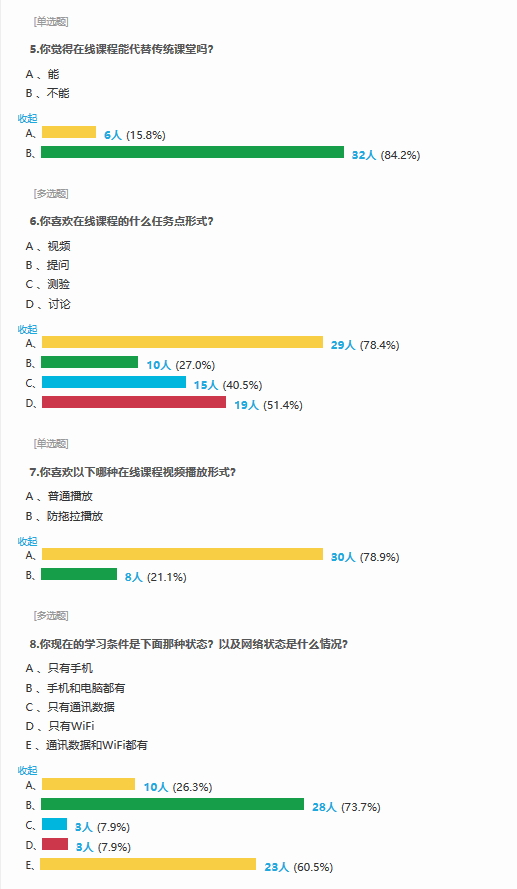Click option text 手机和电脑都有
This screenshot has height=889, width=517.
pos(86,688)
